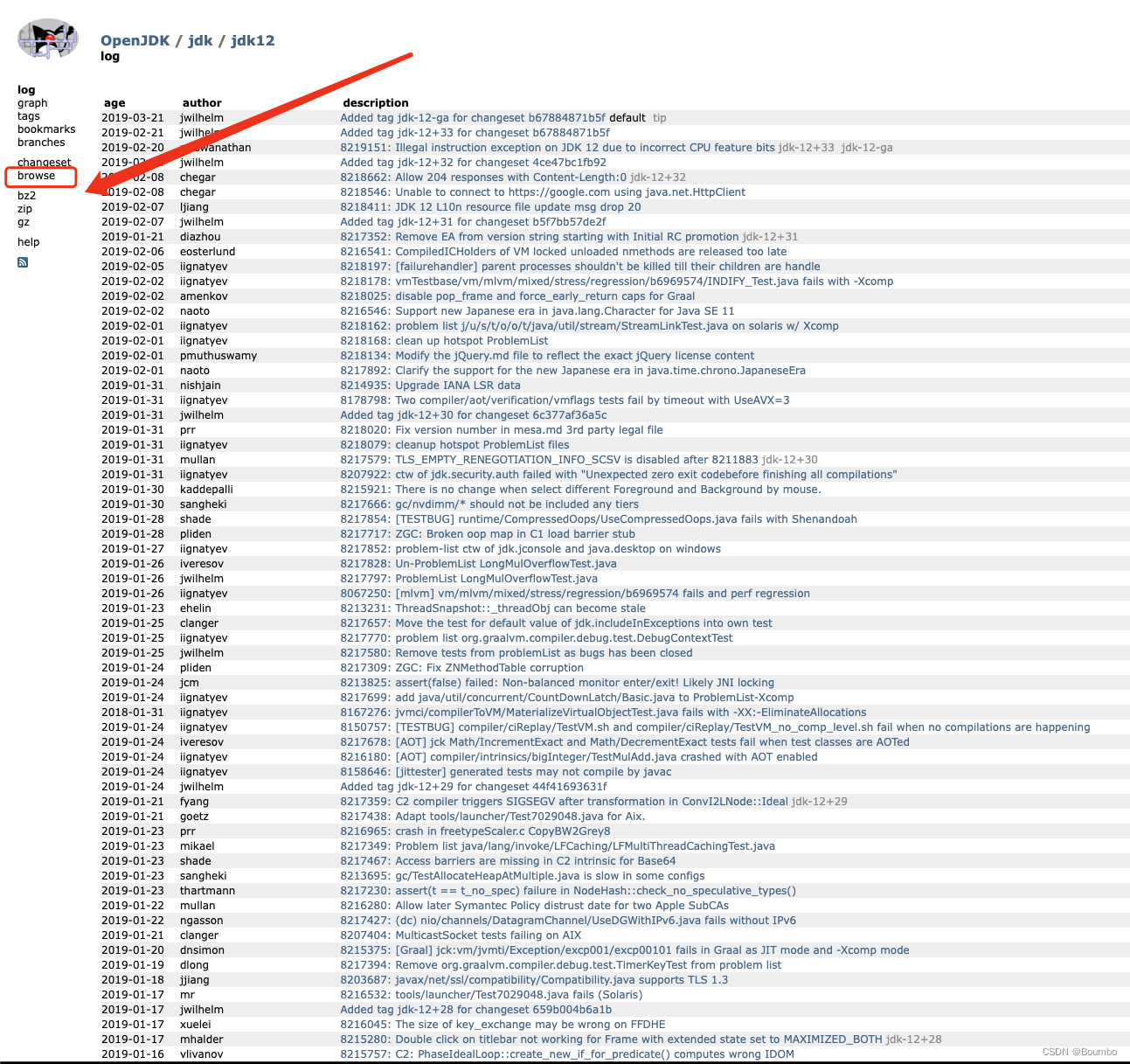Viewport: 1130px width, 1064px height.
Task: Click author 'pmuthuswamy' text
Action: pyautogui.click(x=218, y=356)
